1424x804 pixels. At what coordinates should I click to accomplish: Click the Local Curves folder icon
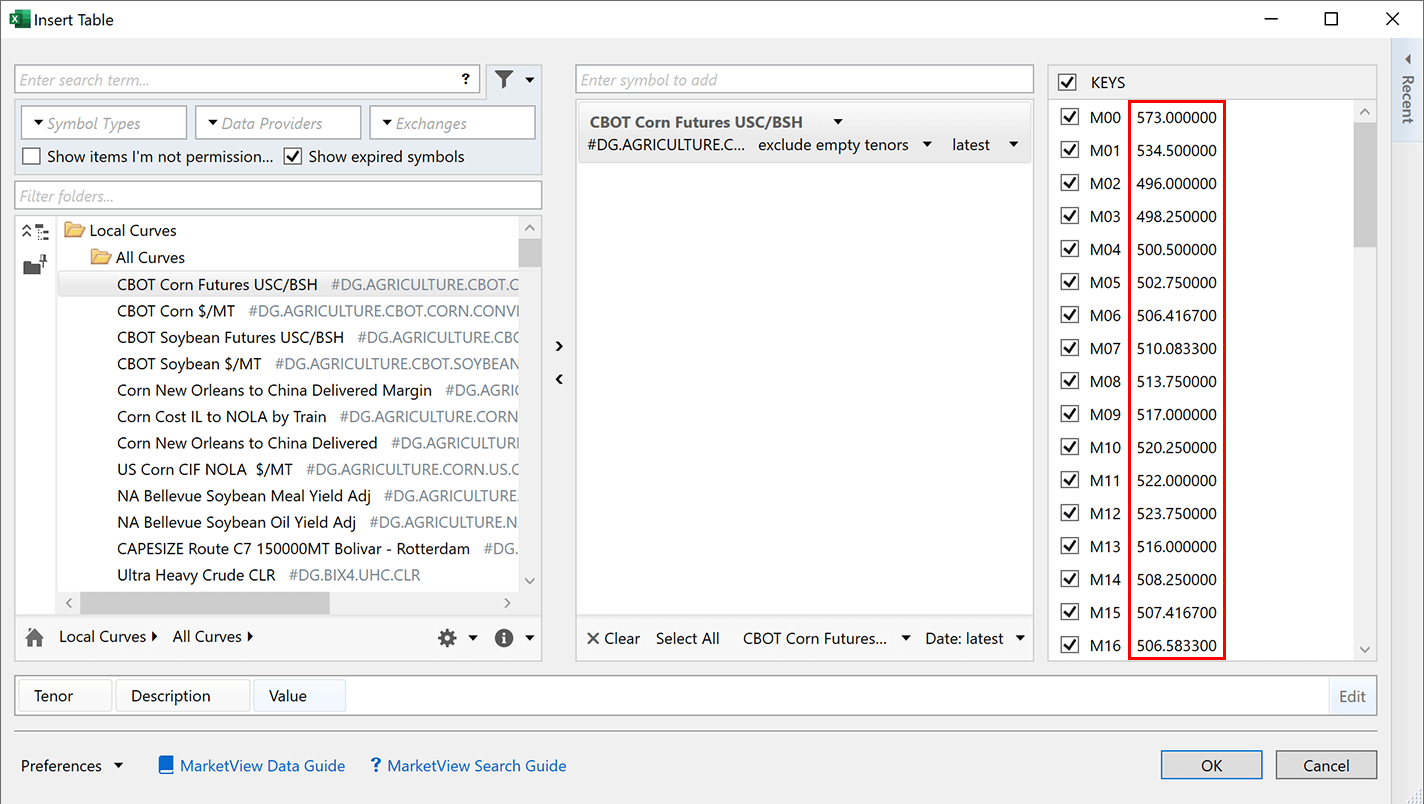(x=74, y=230)
